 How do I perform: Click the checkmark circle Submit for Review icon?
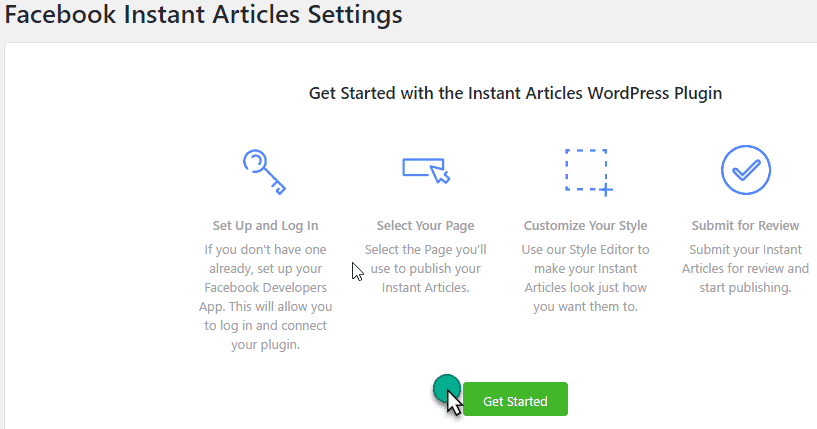coord(746,170)
